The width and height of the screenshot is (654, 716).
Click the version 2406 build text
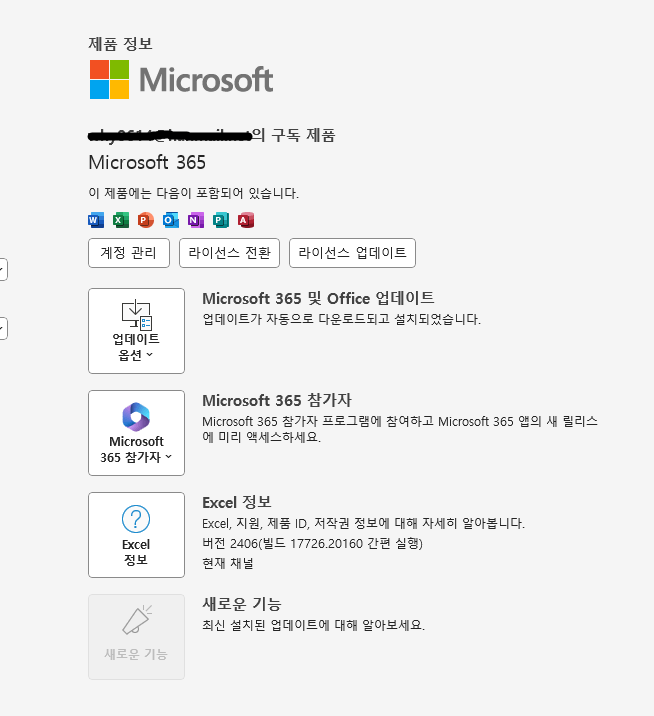coord(312,543)
